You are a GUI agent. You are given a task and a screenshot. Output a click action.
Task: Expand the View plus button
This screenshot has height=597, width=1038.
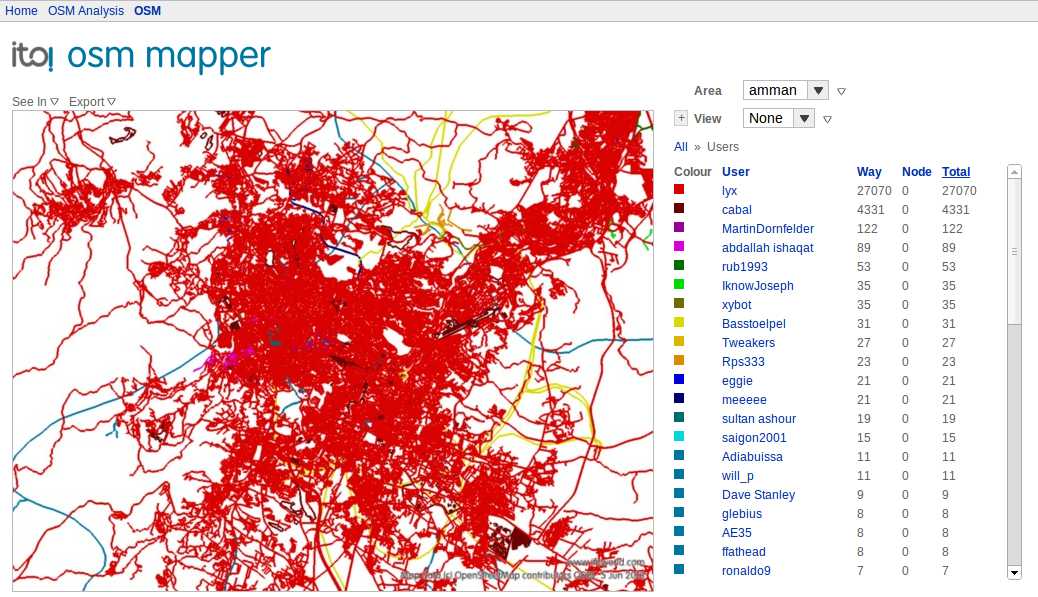click(681, 118)
